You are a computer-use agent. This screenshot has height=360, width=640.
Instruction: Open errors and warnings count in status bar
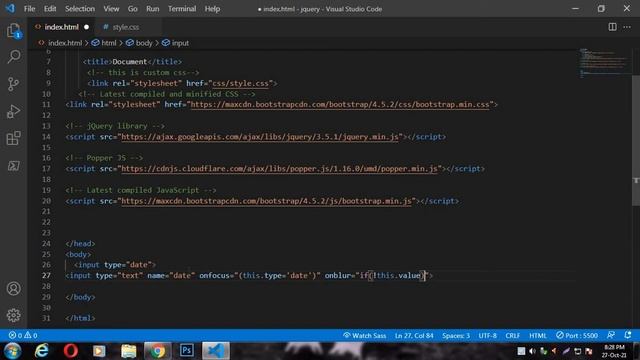point(23,336)
